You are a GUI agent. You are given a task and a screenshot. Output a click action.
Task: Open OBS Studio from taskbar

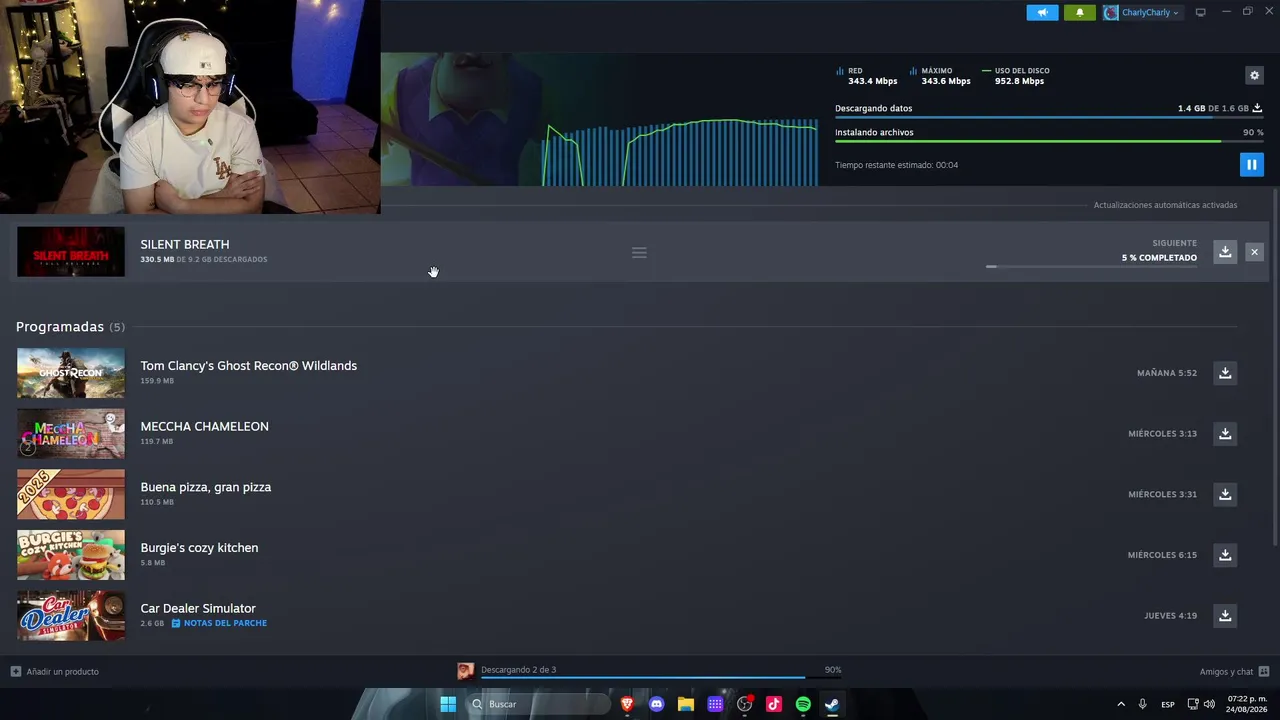tap(744, 704)
